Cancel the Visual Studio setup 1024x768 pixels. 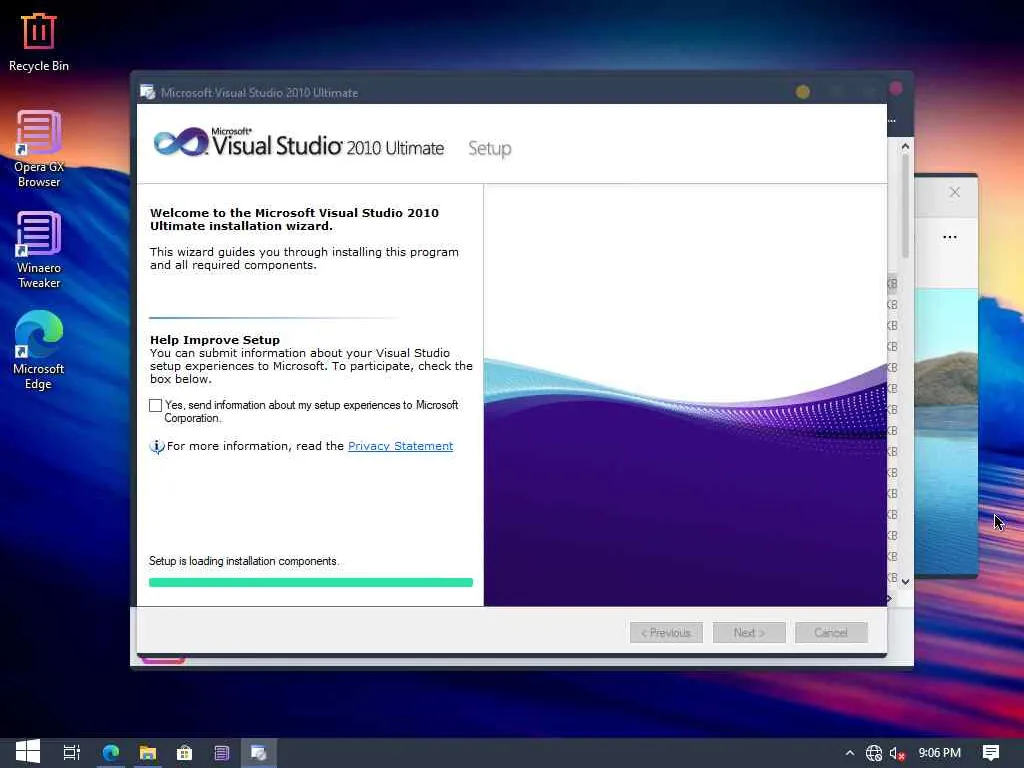[x=831, y=632]
